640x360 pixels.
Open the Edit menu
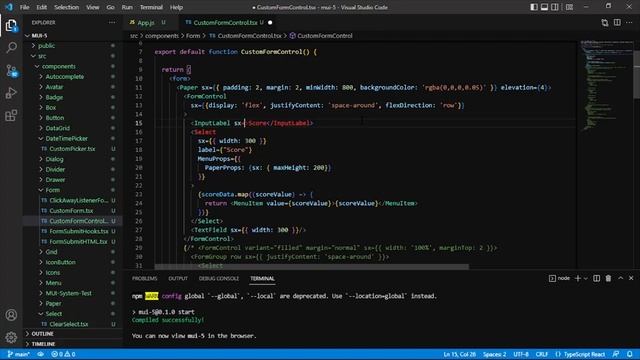(x=41, y=7)
